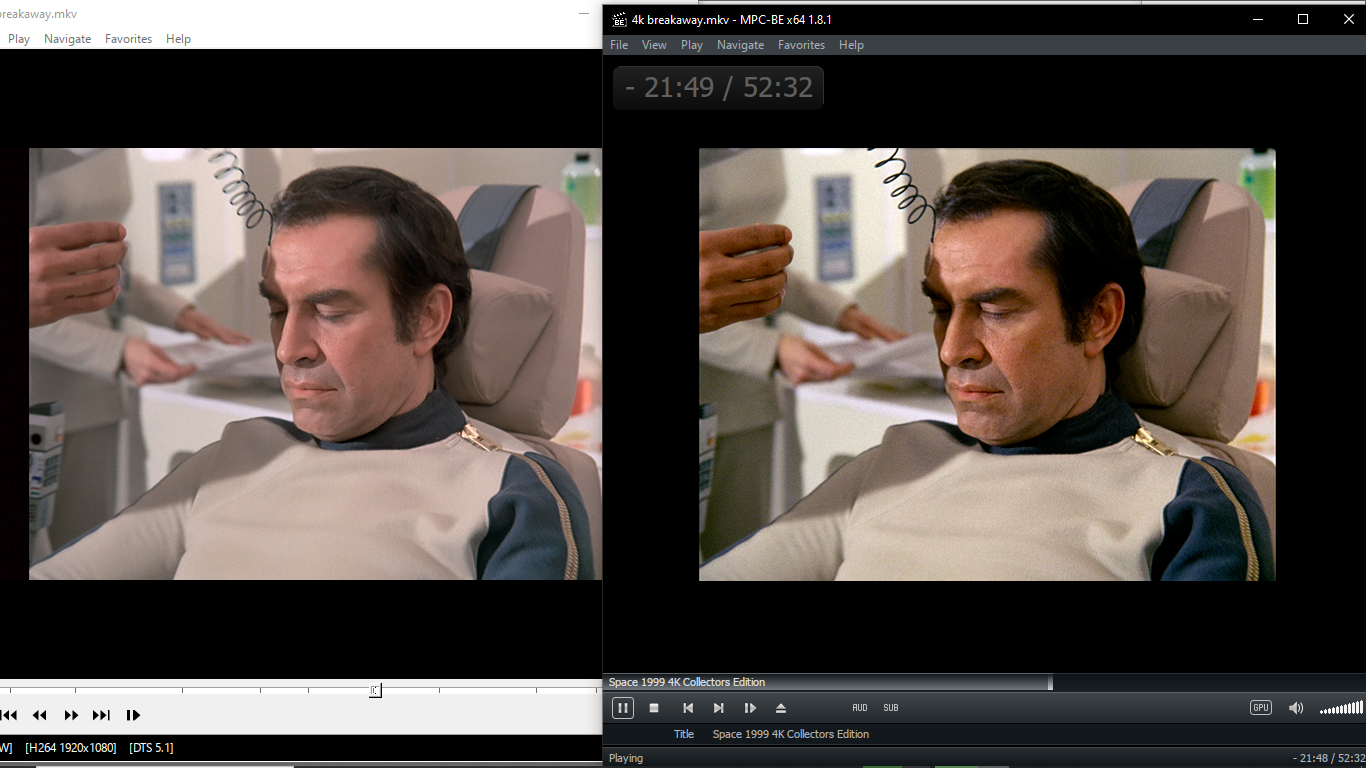Click the frame-step icon in left player

coord(133,715)
